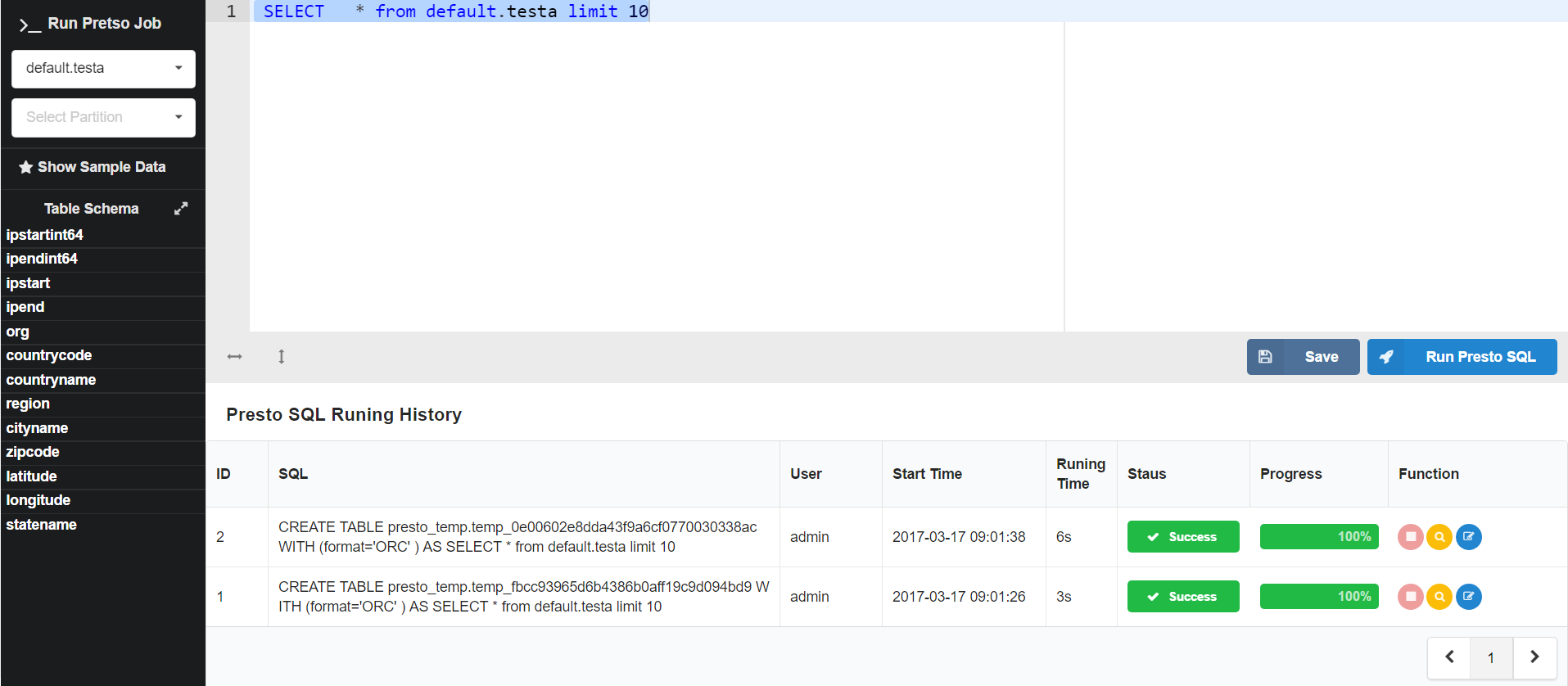Click the Runing Time column header

1081,474
